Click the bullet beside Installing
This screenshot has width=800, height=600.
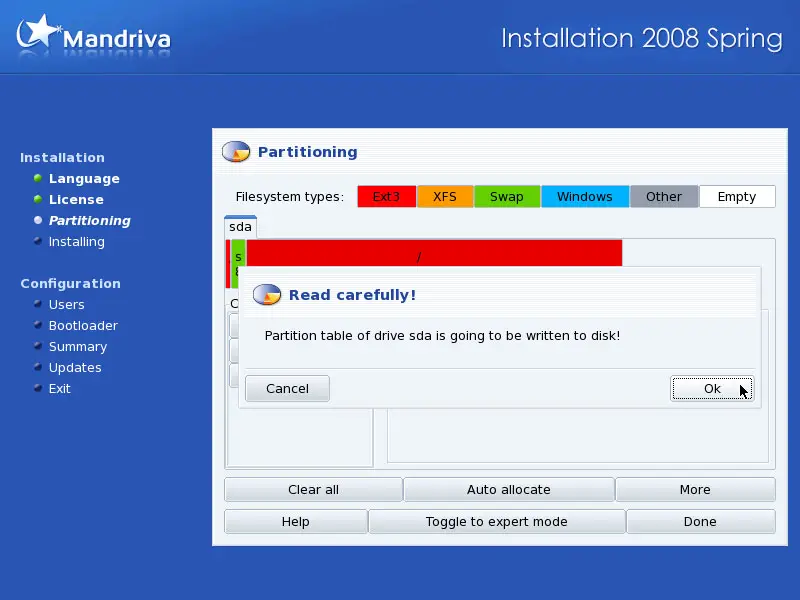coord(38,241)
